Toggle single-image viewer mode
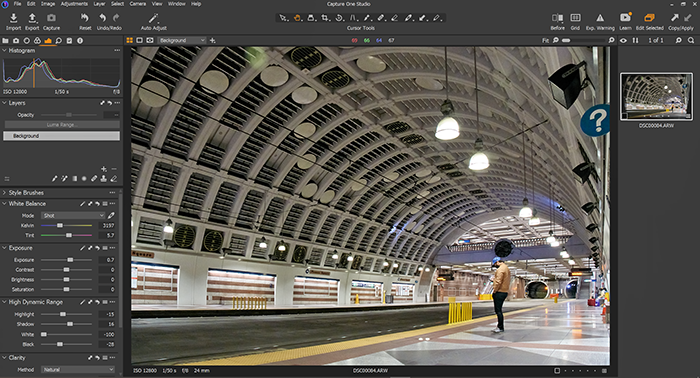This screenshot has width=700, height=378. pos(140,40)
